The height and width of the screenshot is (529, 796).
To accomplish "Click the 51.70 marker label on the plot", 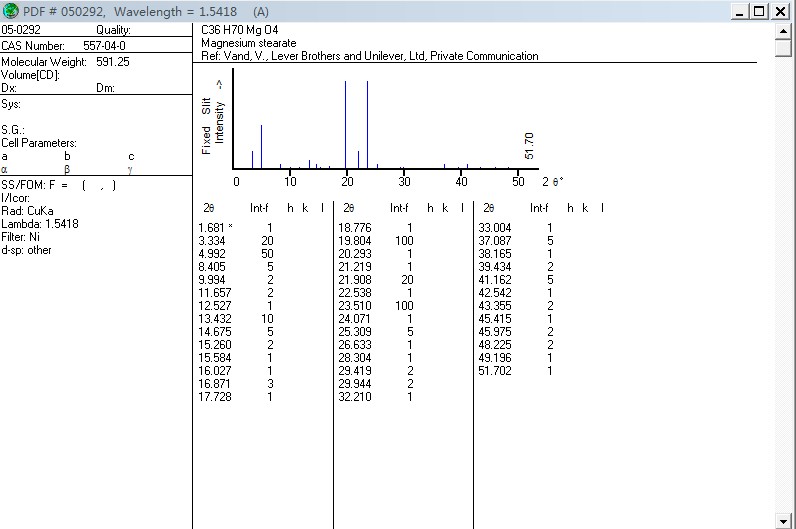I will pos(529,146).
